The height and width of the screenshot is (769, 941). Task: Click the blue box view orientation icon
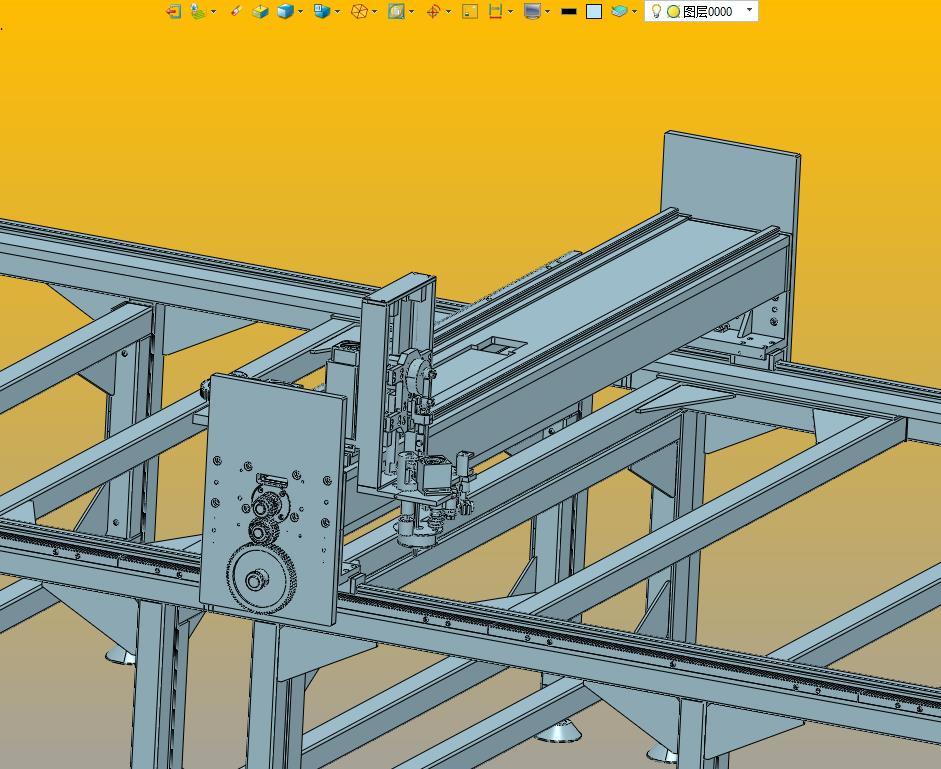(x=322, y=11)
